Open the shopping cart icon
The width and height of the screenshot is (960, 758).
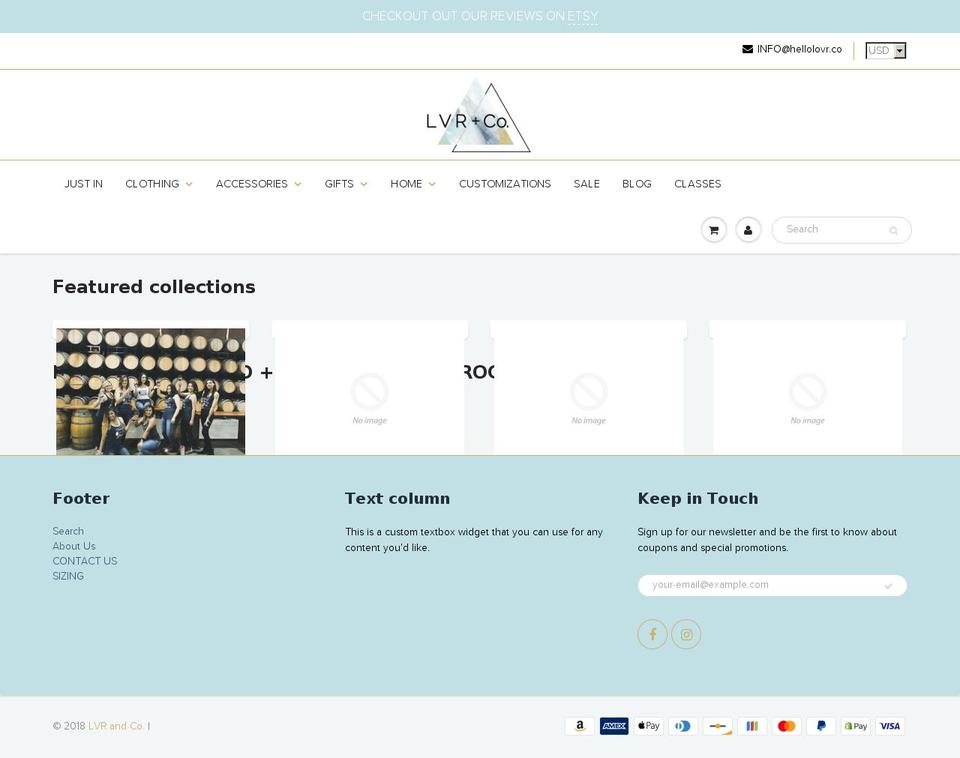pyautogui.click(x=713, y=230)
